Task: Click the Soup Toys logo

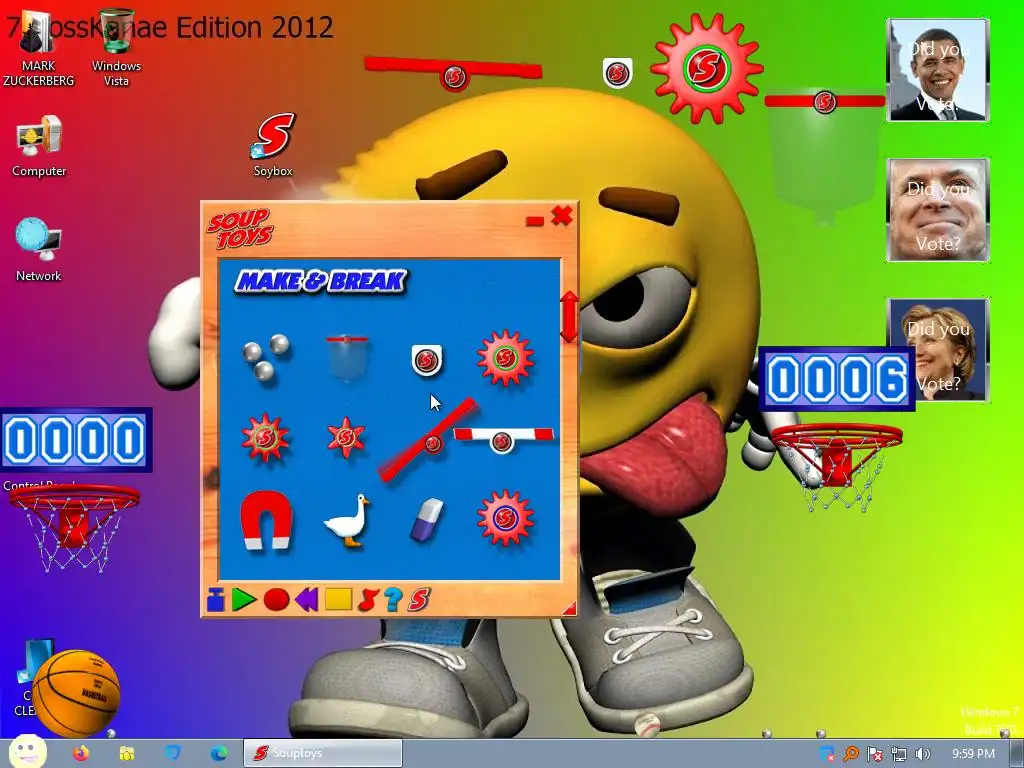Action: pyautogui.click(x=240, y=229)
